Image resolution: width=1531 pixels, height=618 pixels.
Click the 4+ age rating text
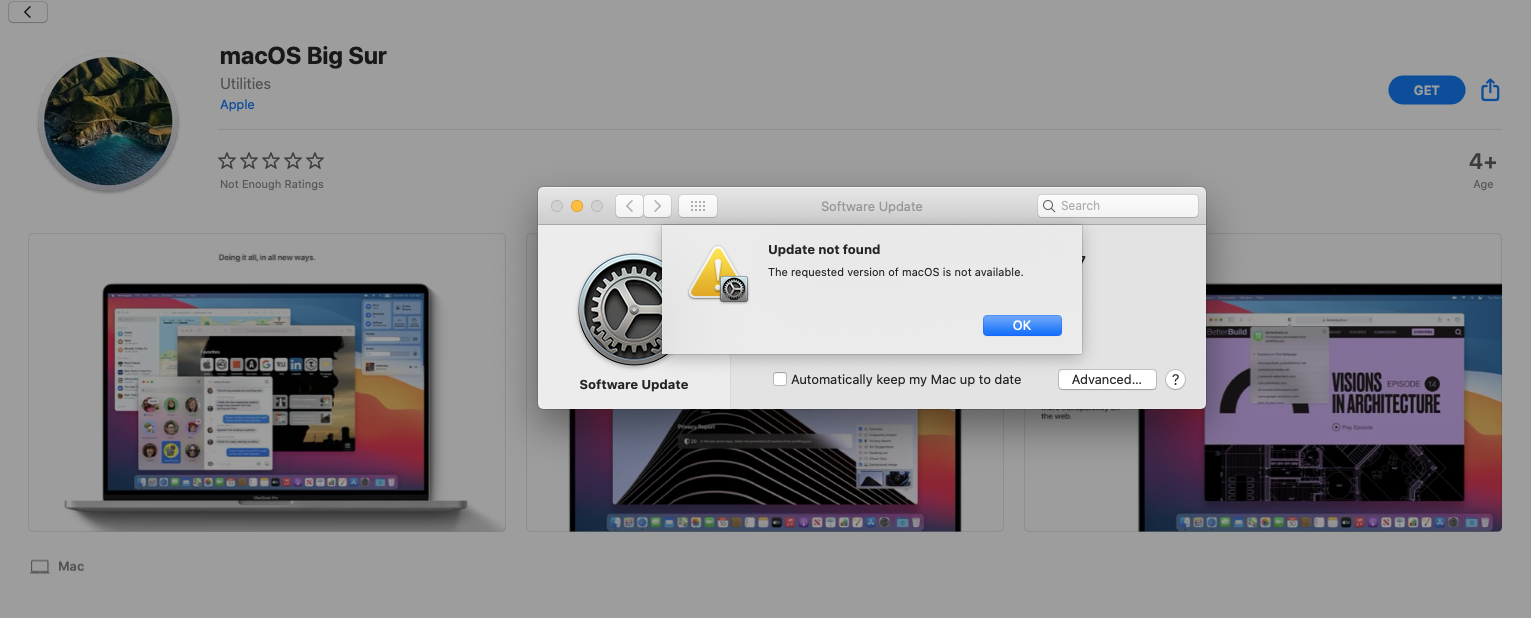[1482, 162]
